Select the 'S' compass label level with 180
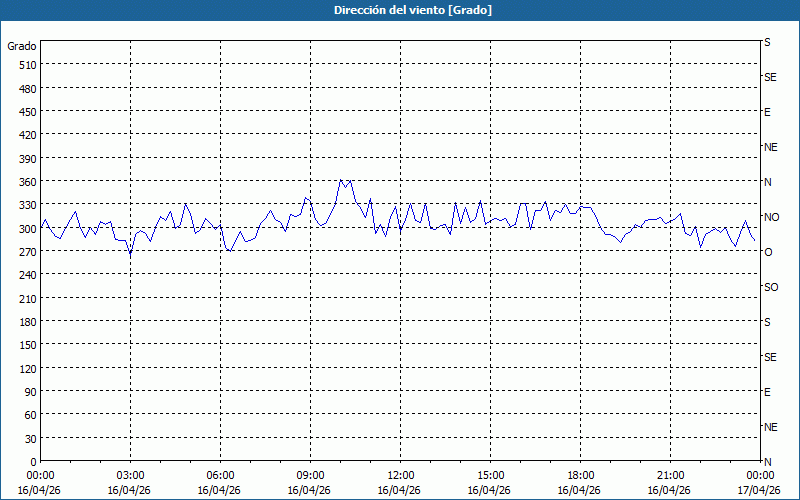The image size is (800, 500). (767, 322)
